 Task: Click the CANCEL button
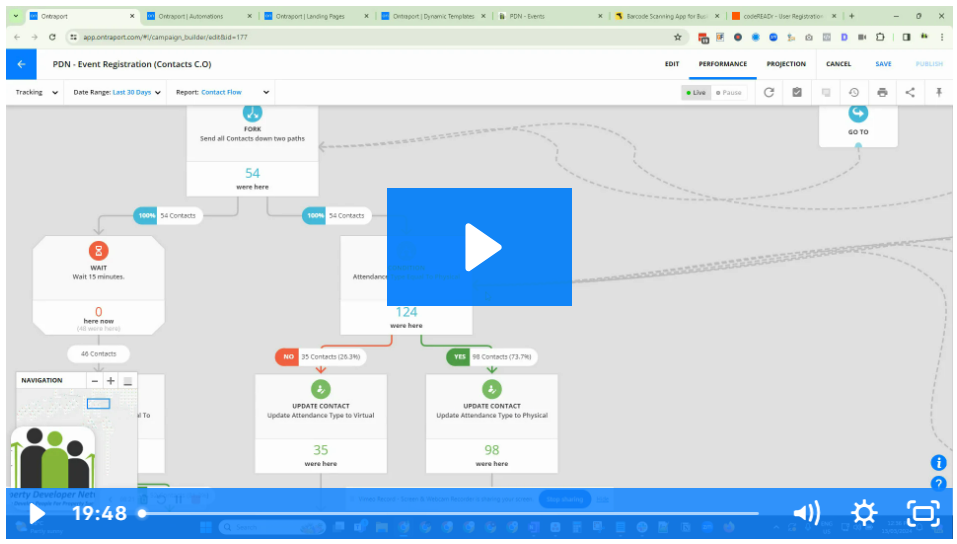tap(838, 64)
